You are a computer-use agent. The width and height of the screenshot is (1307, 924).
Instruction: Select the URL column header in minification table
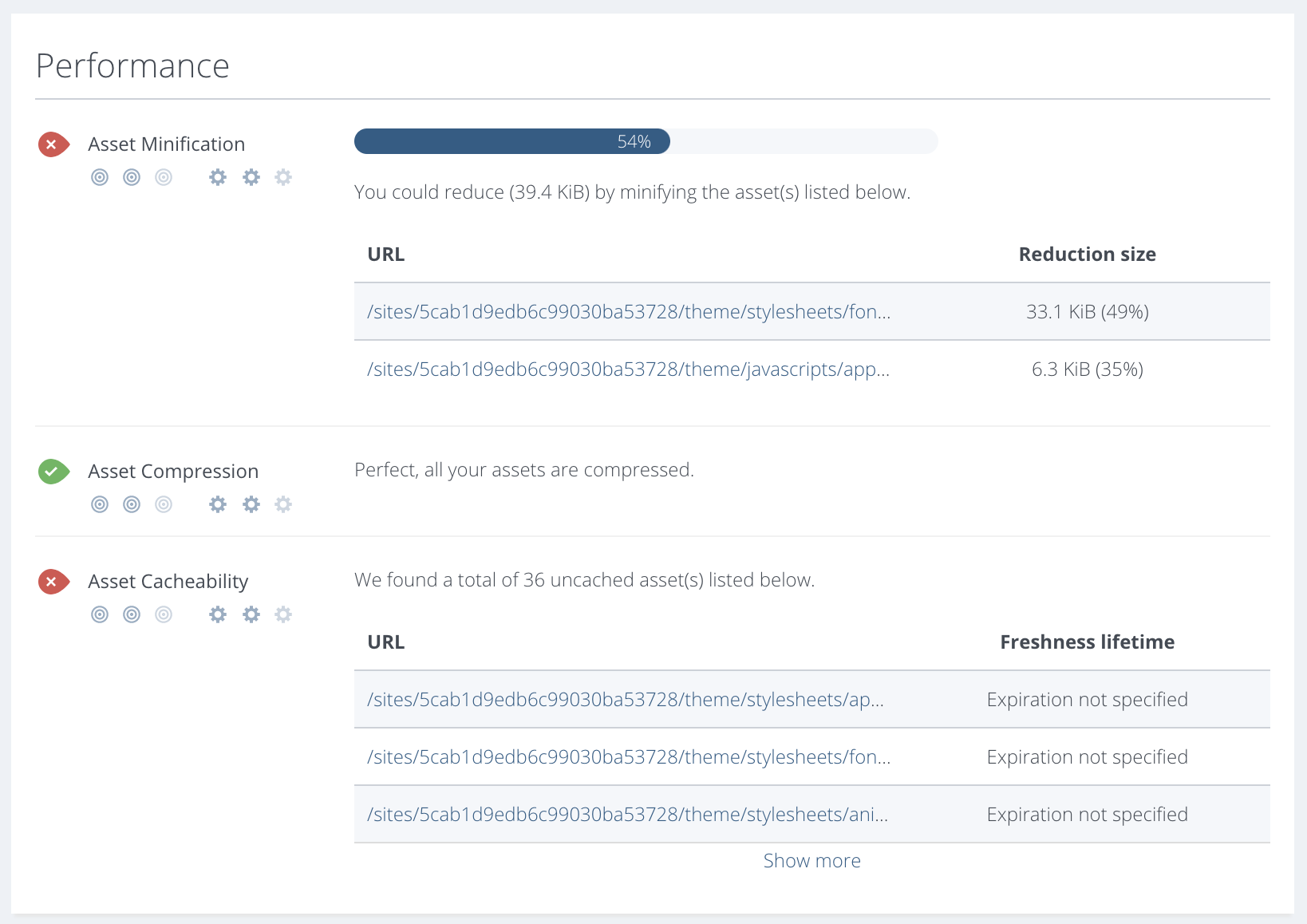(x=385, y=254)
